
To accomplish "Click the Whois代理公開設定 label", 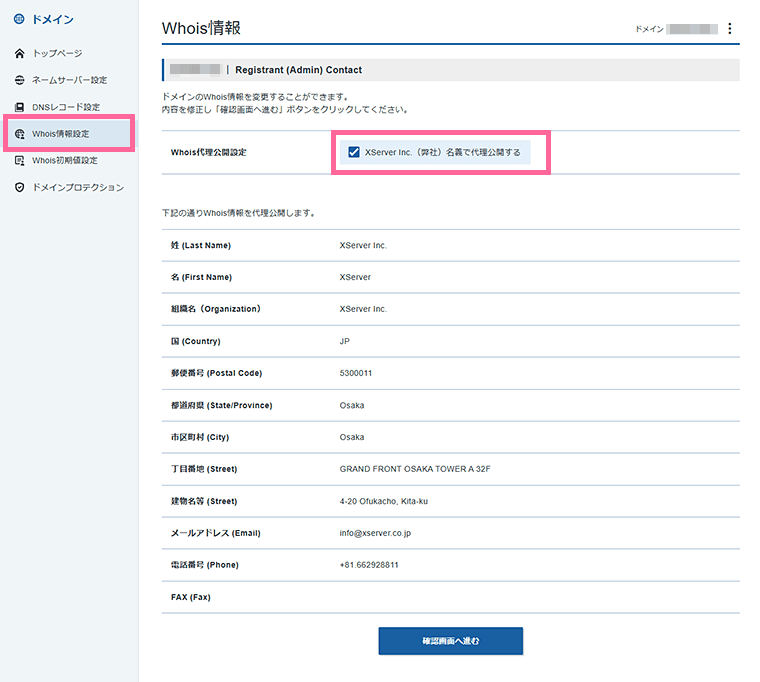I will click(x=208, y=152).
